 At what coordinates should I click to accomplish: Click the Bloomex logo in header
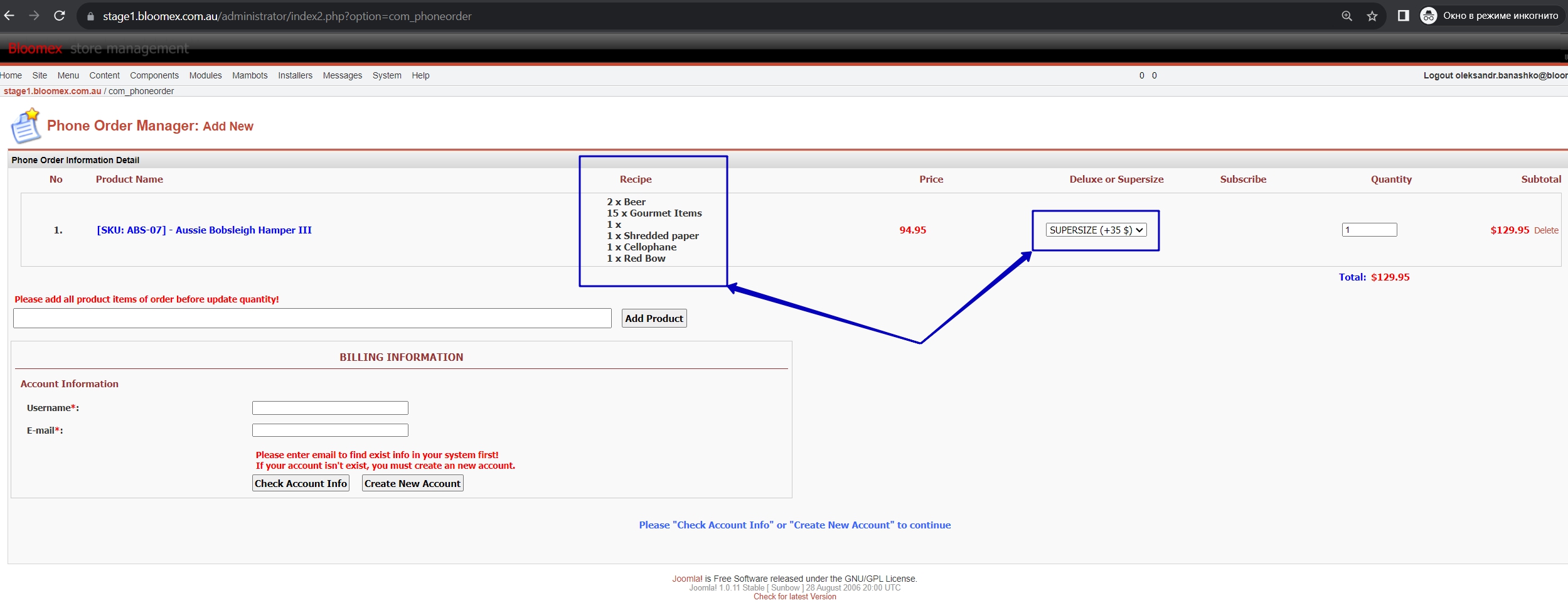[35, 48]
